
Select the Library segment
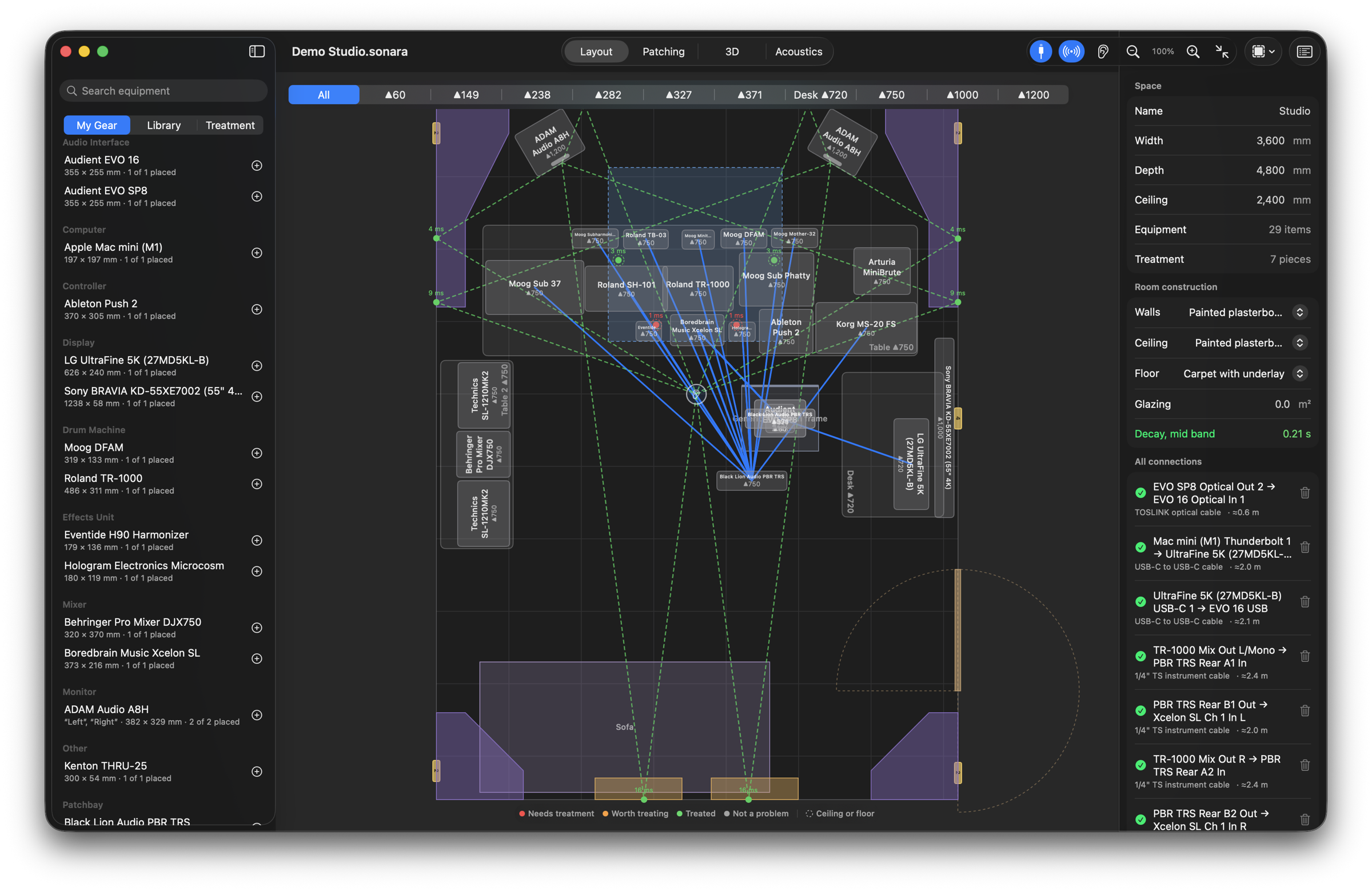[x=163, y=125]
